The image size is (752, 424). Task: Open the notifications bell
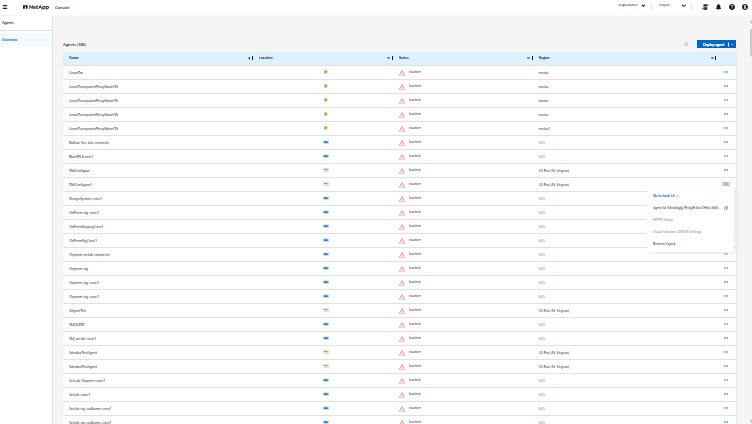(x=718, y=6)
